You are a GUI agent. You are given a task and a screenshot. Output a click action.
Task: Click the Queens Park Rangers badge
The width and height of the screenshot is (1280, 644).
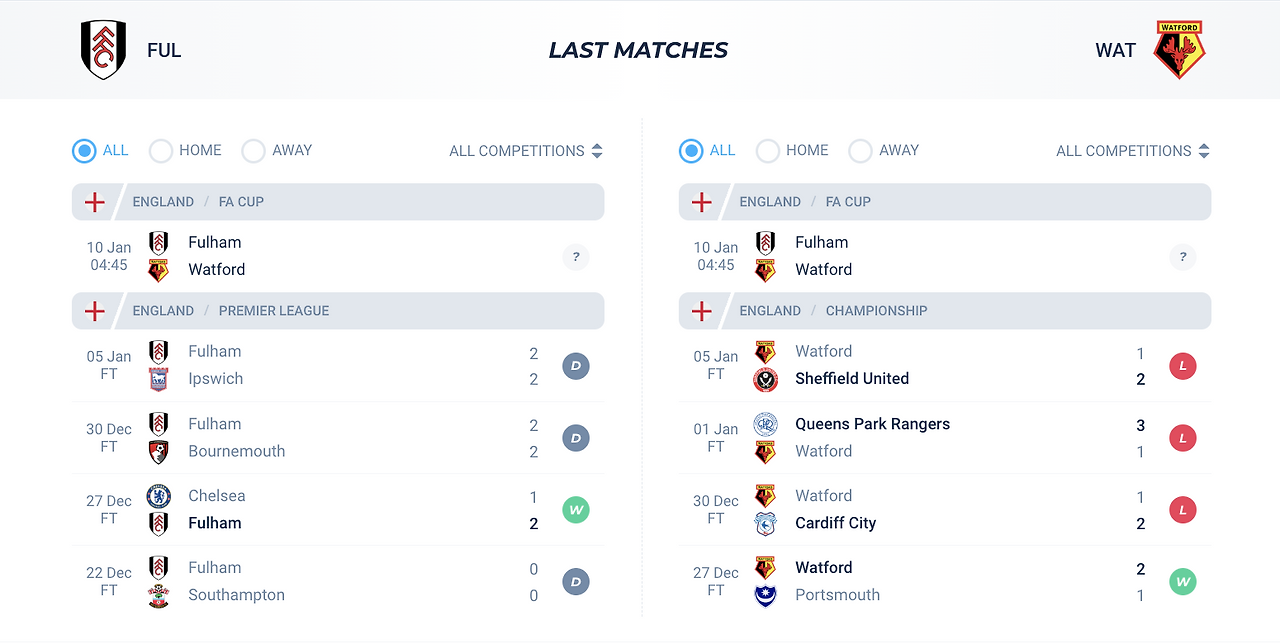click(766, 424)
